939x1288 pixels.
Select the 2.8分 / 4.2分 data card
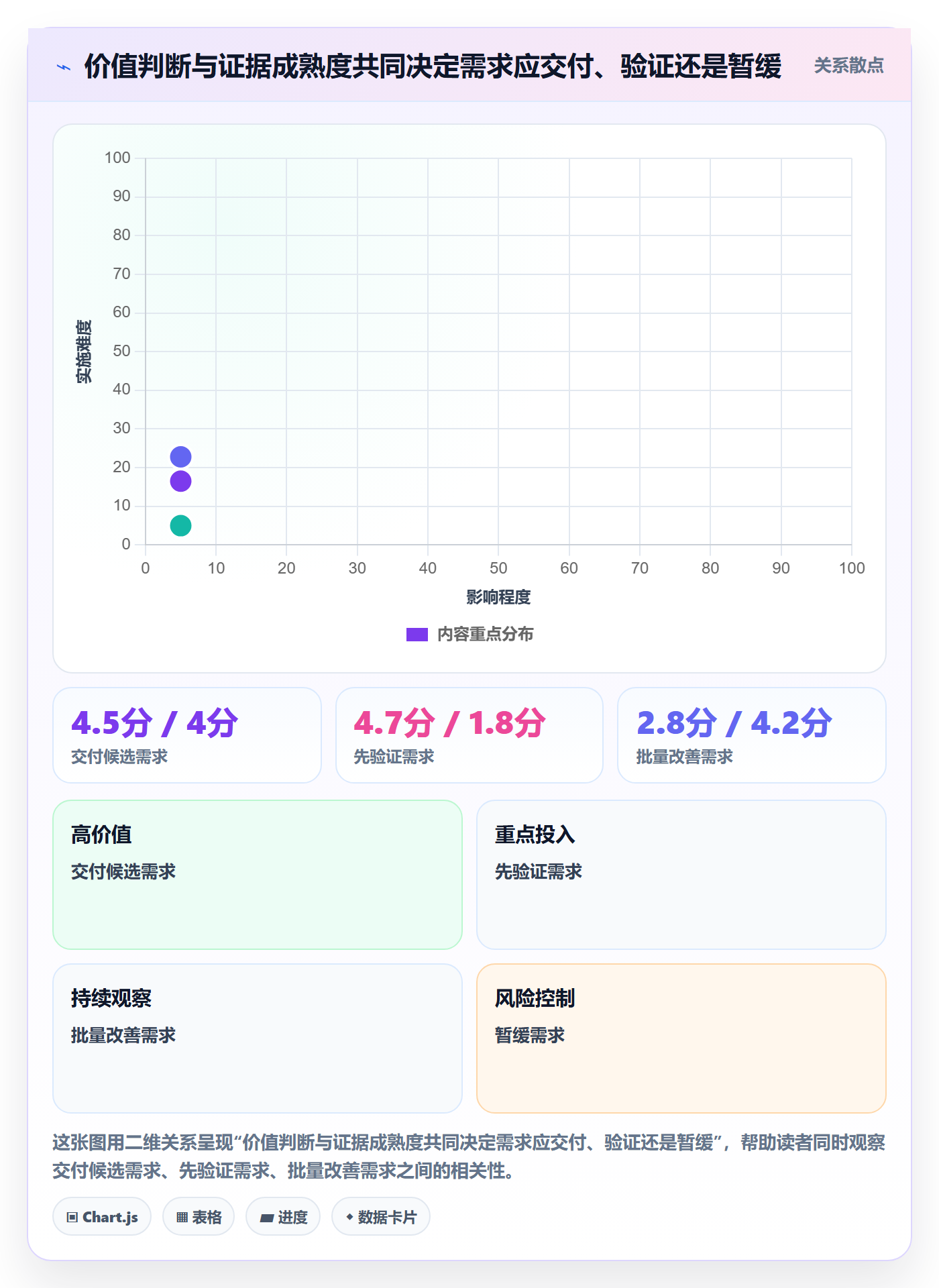coord(752,735)
